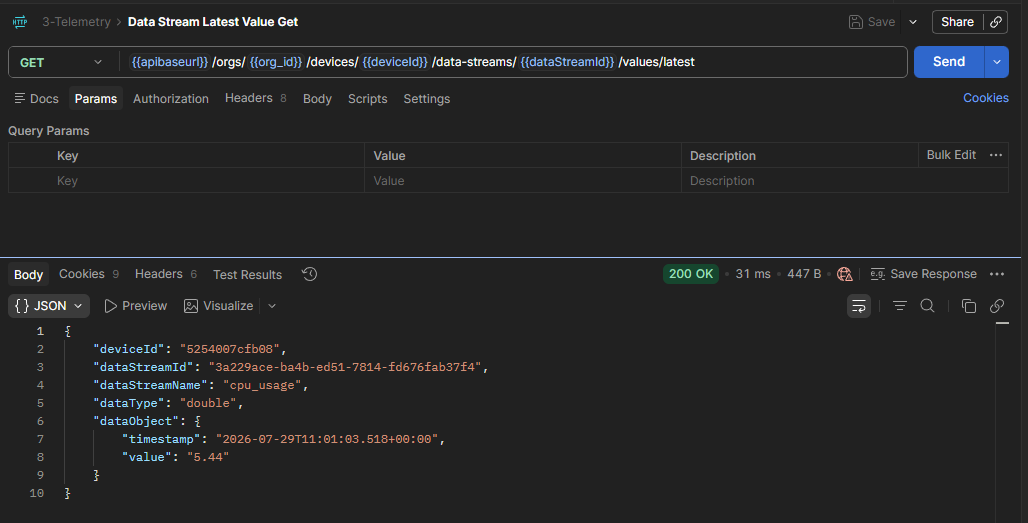
Task: Click the "cpu_usage" value
Action: [262, 385]
